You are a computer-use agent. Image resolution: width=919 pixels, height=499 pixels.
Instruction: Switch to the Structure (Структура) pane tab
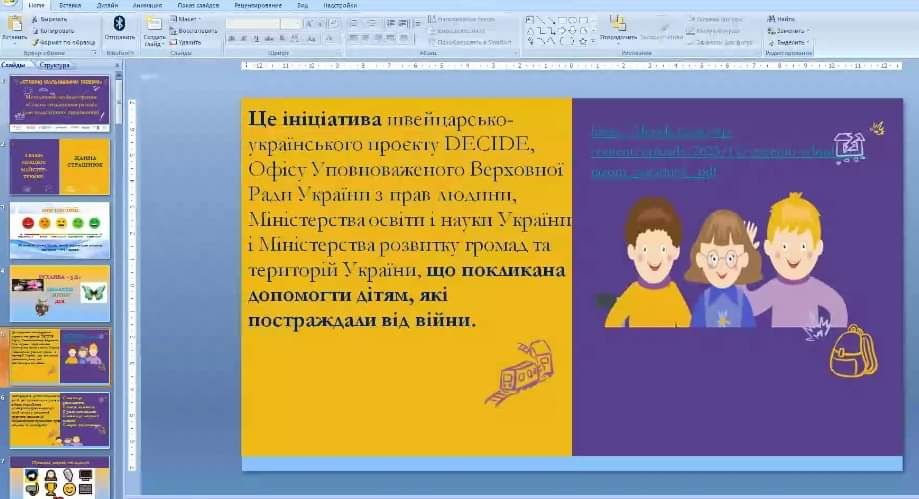55,65
